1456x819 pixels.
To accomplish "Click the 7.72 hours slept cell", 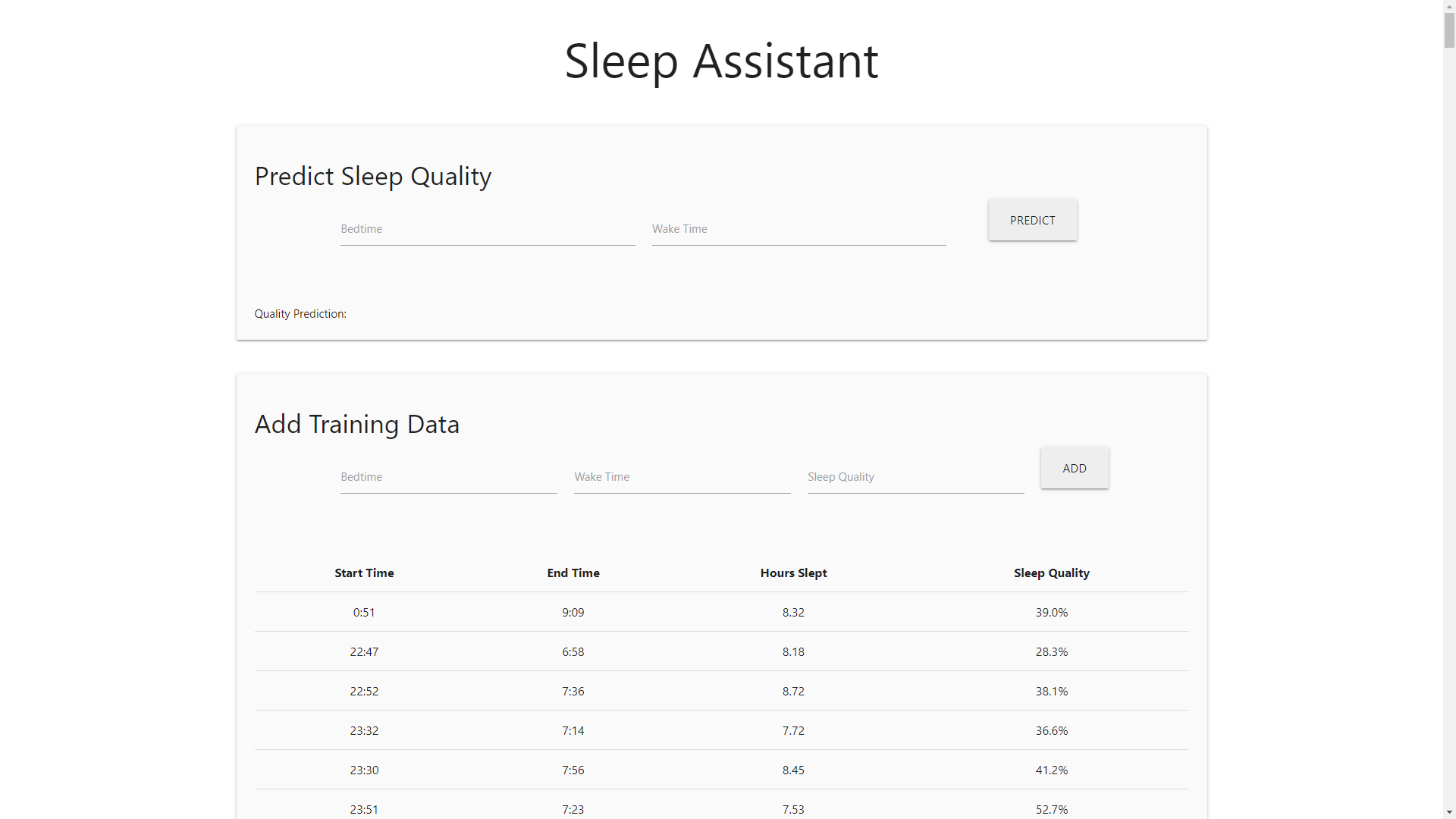I will coord(793,731).
